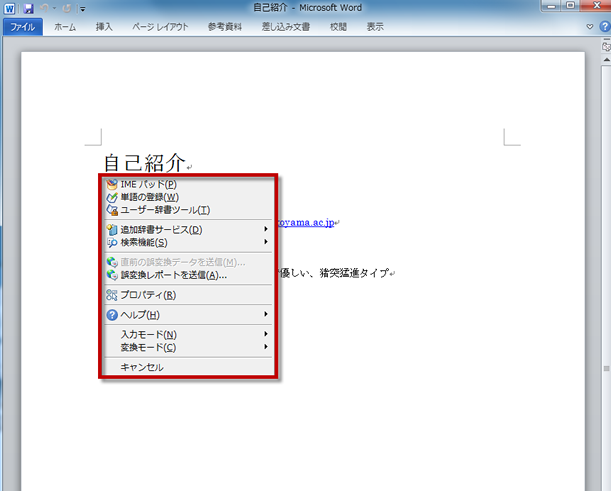The width and height of the screenshot is (611, 491).
Task: Click the Save icon in Quick Access Toolbar
Action: coord(28,8)
